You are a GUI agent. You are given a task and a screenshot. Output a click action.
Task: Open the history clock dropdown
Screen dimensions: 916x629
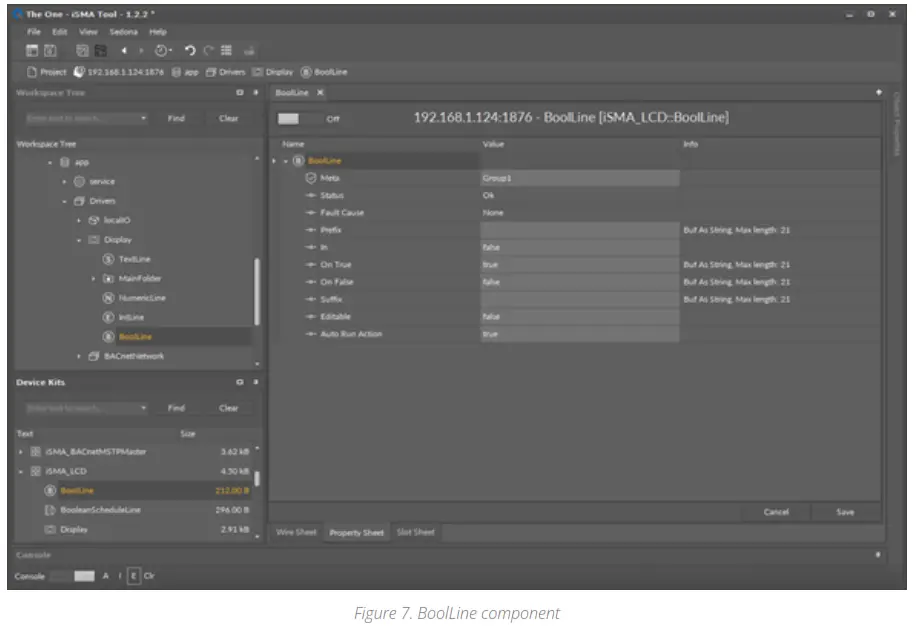(x=163, y=51)
